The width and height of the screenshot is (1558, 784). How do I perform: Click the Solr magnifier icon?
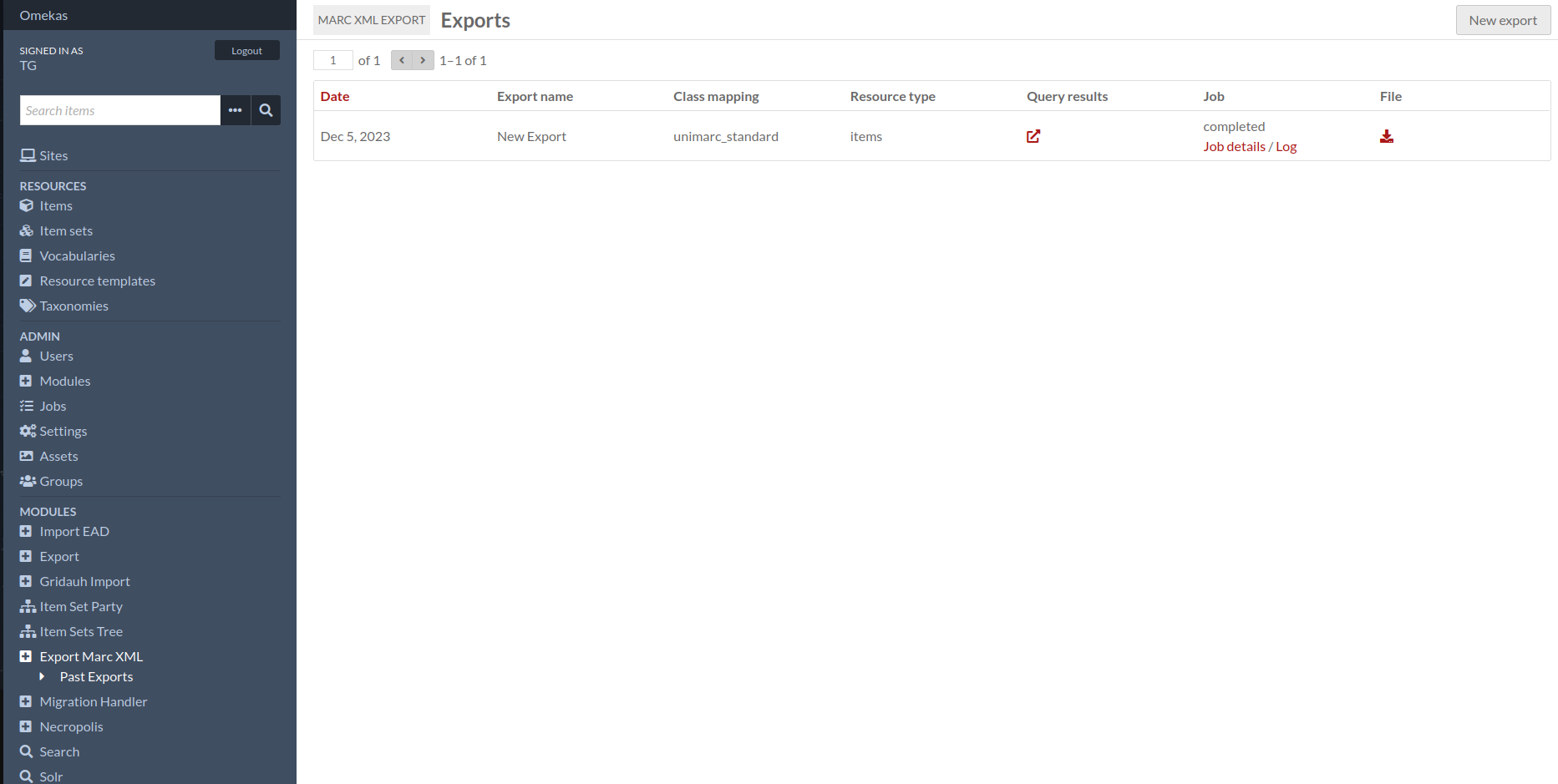[x=27, y=776]
